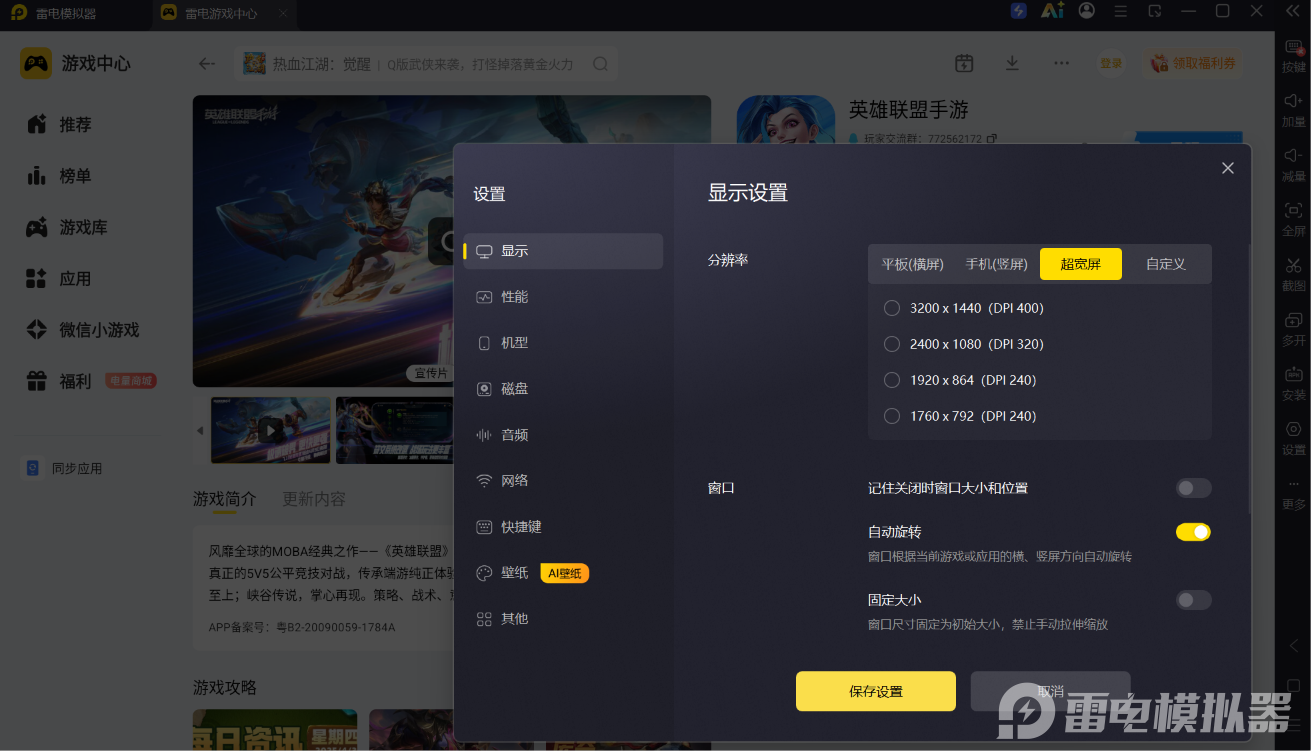1311x751 pixels.
Task: Click 同步应用 in the sidebar
Action: 64,468
